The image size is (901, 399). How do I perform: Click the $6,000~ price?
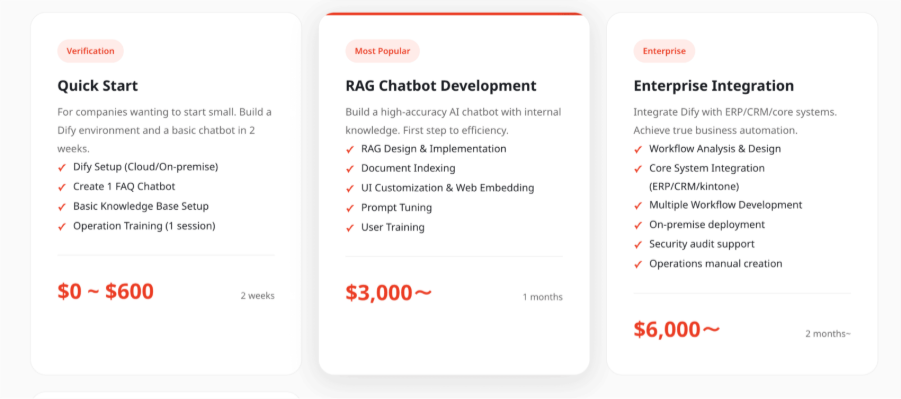click(676, 329)
